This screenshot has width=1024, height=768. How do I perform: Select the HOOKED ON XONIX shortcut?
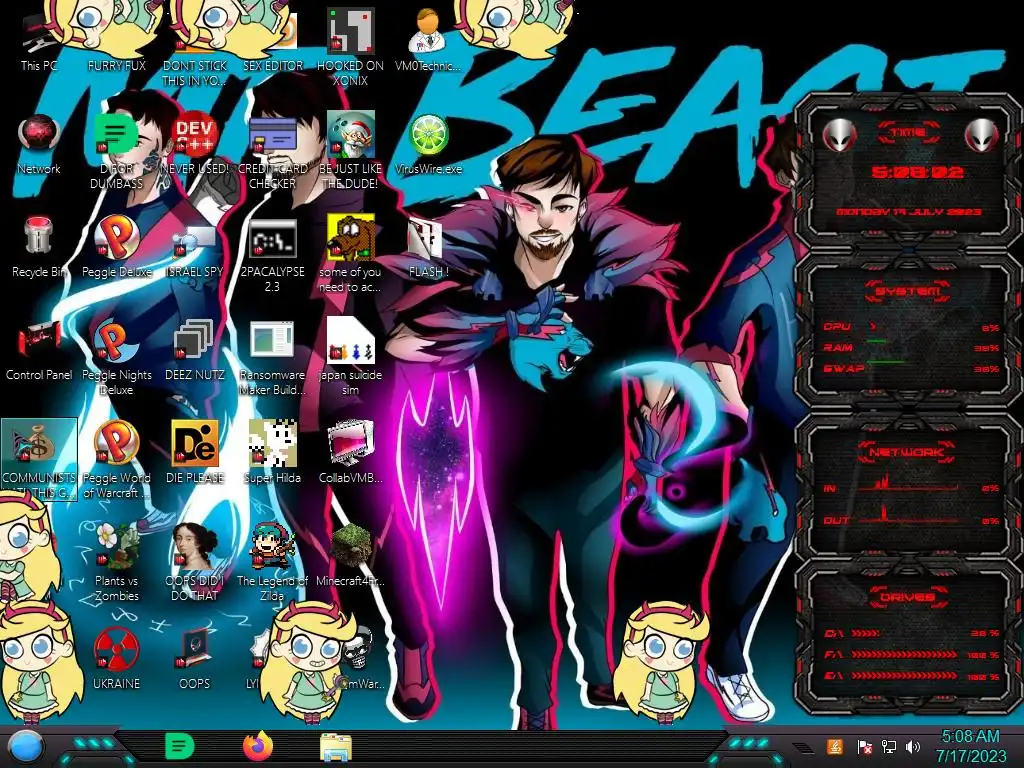click(351, 47)
